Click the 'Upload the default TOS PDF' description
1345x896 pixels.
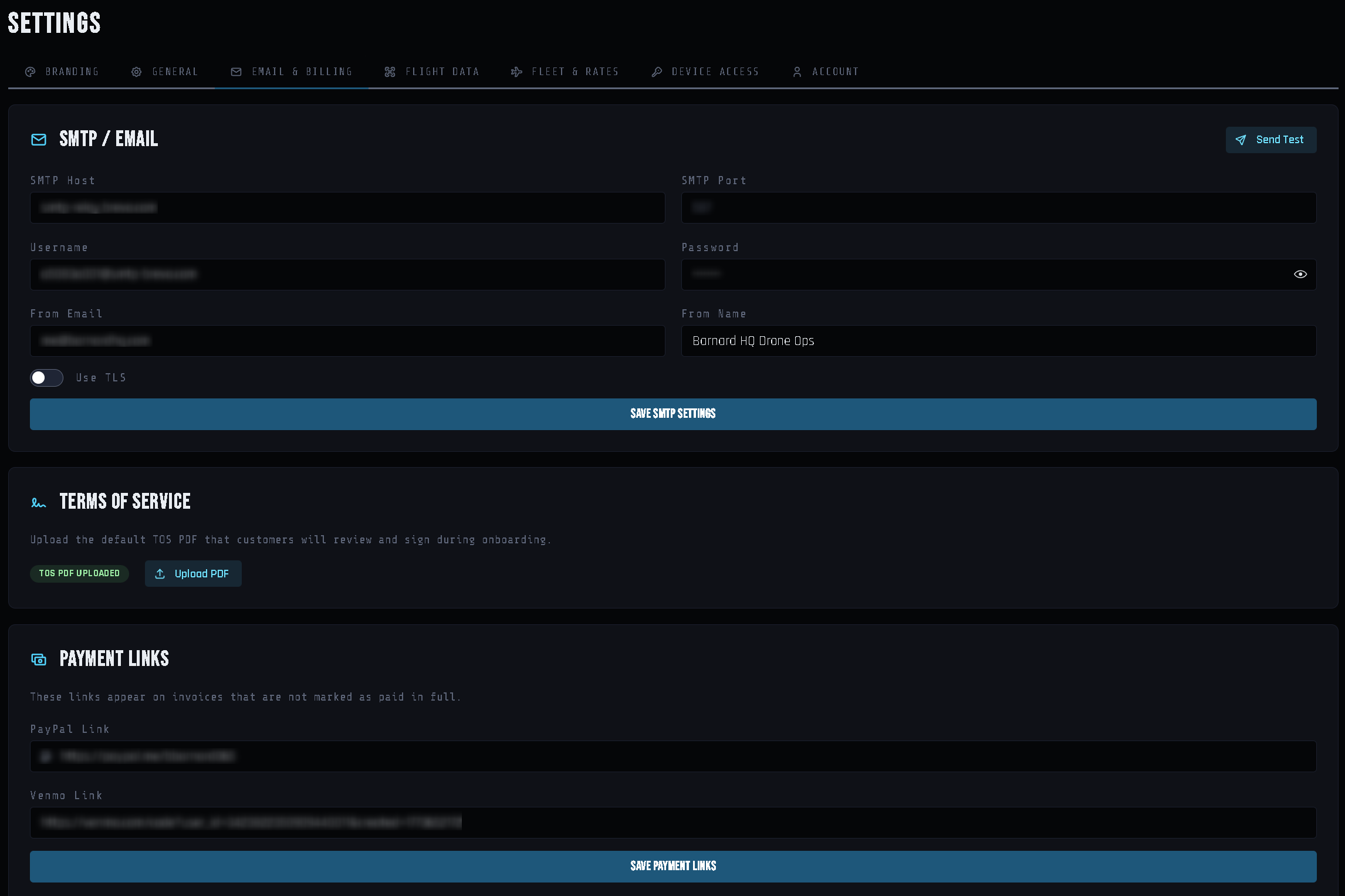291,540
